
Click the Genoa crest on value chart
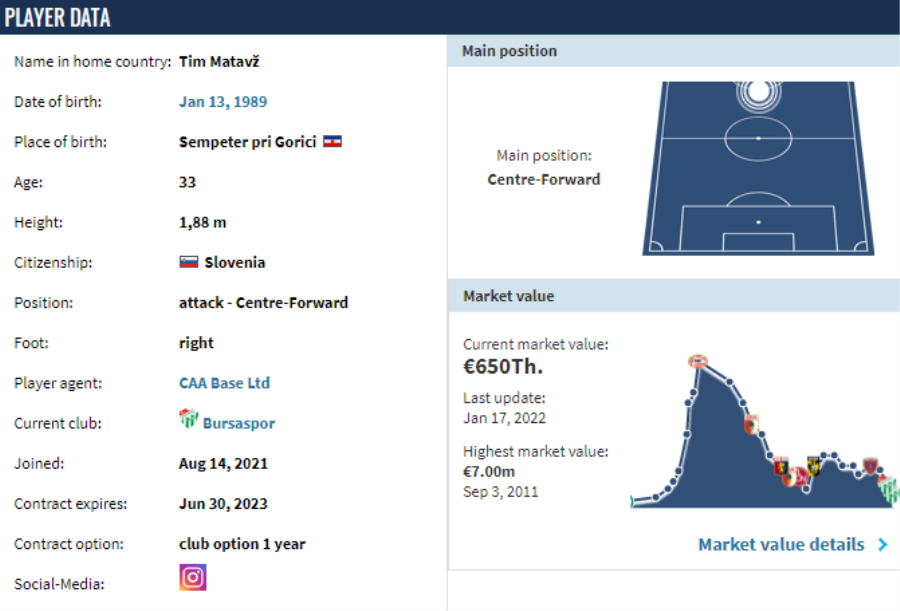click(782, 467)
